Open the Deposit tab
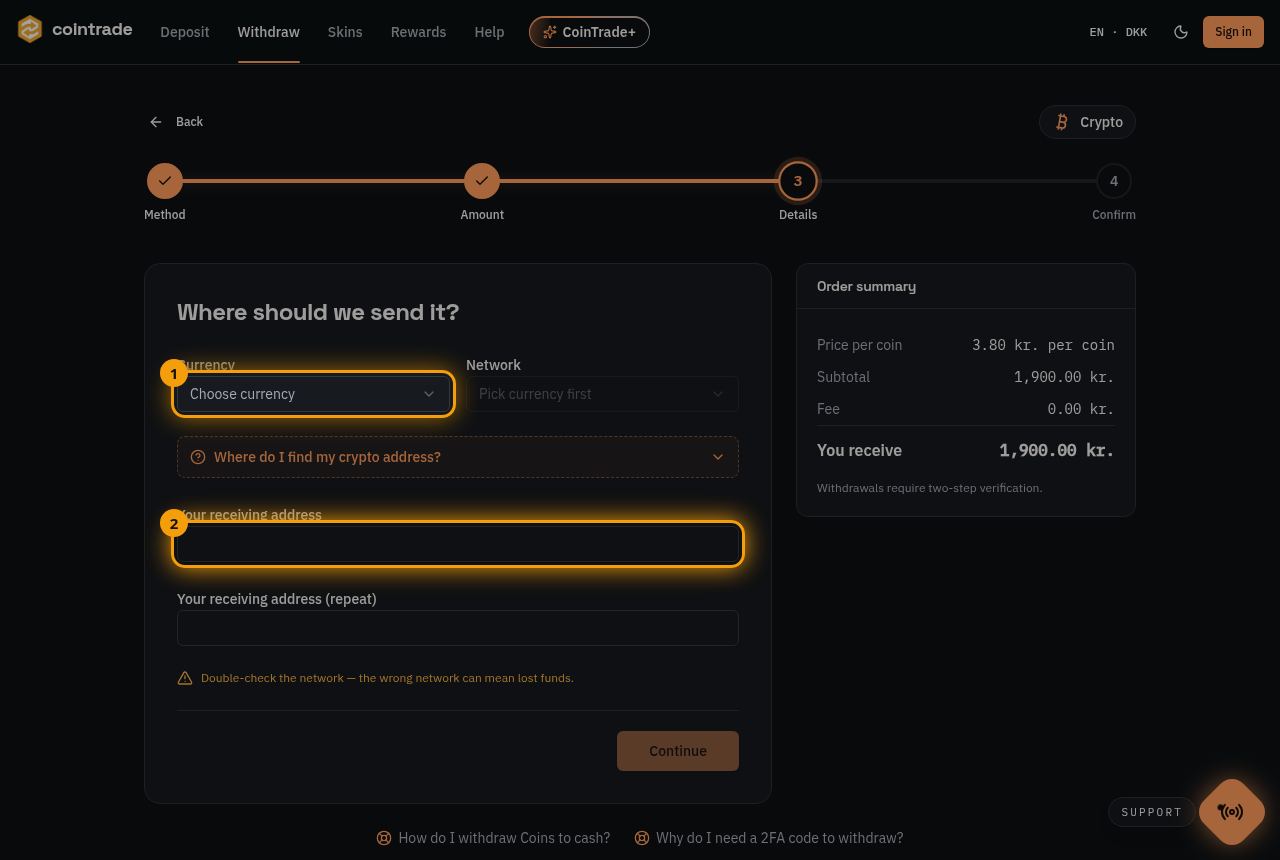Image resolution: width=1280 pixels, height=860 pixels. [x=185, y=32]
